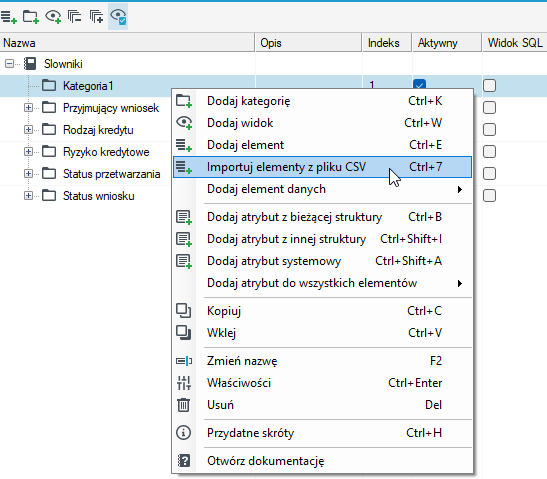
Task: Toggle Aktywny checkbox for Kategoria1
Action: click(x=419, y=84)
